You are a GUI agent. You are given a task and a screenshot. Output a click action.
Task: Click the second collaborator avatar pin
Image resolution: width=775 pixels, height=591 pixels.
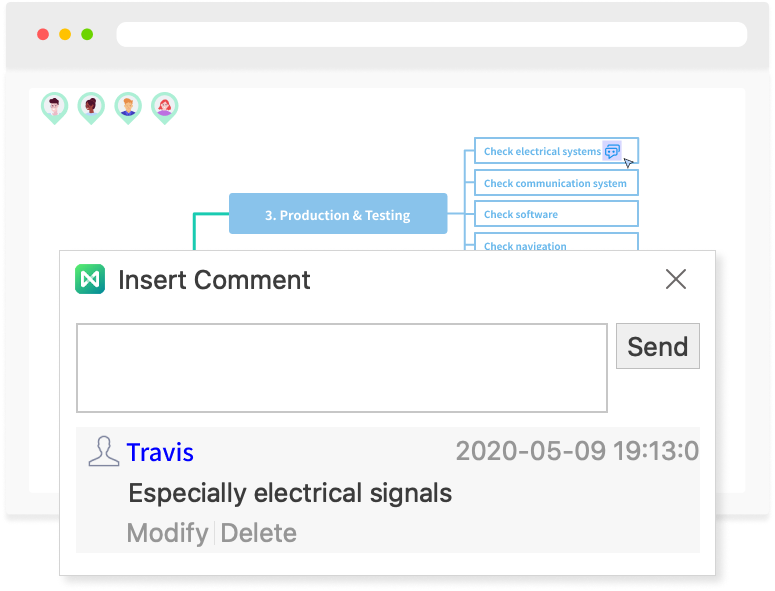pos(91,106)
